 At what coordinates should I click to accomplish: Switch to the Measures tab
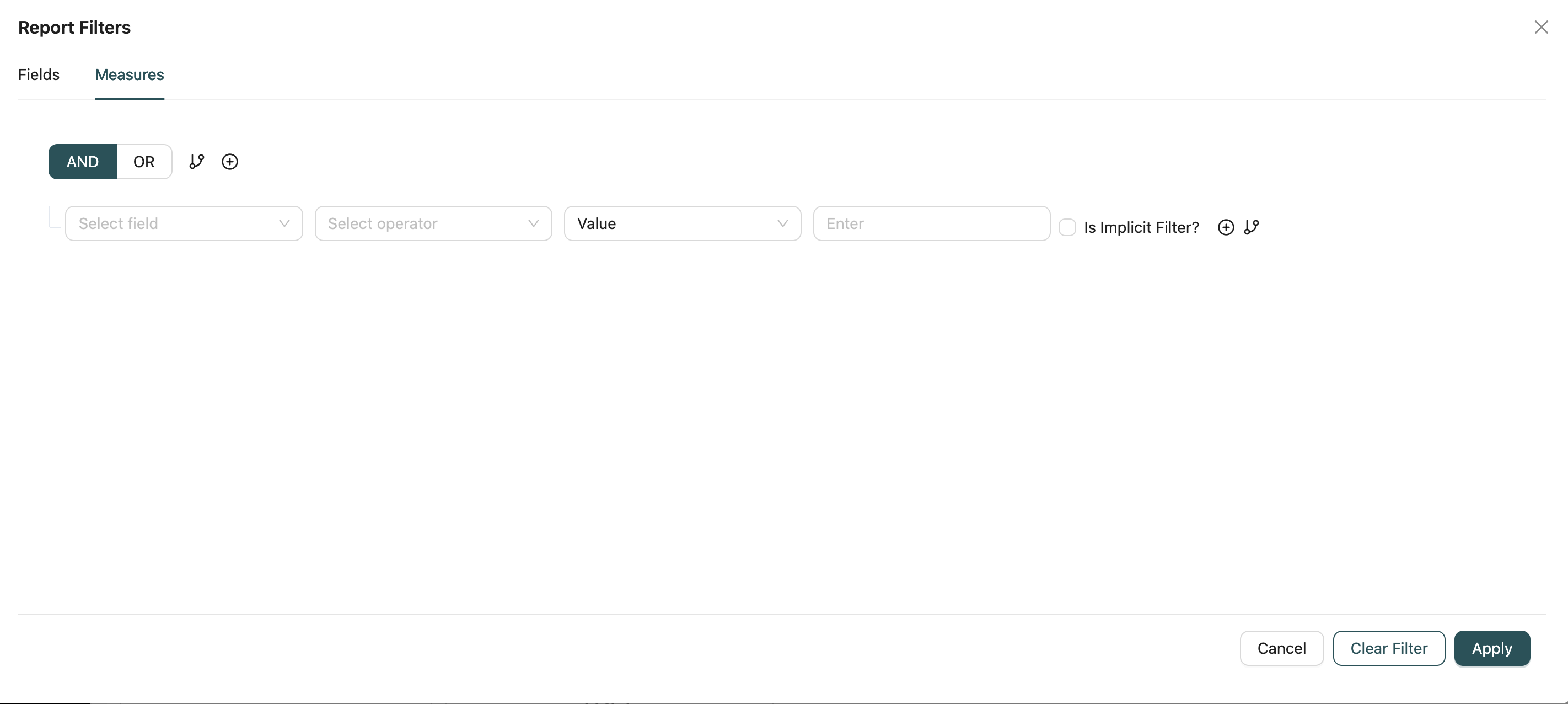pyautogui.click(x=129, y=74)
